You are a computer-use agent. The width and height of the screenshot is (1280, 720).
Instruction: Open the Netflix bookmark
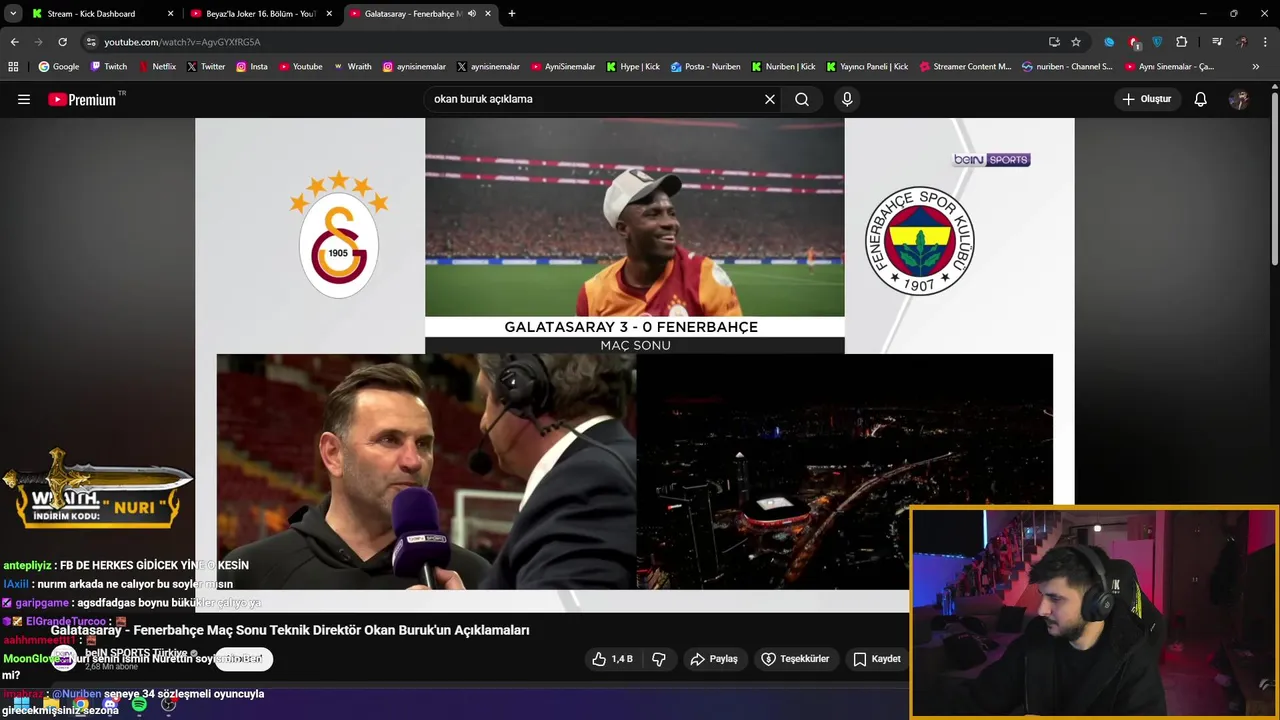(x=157, y=67)
